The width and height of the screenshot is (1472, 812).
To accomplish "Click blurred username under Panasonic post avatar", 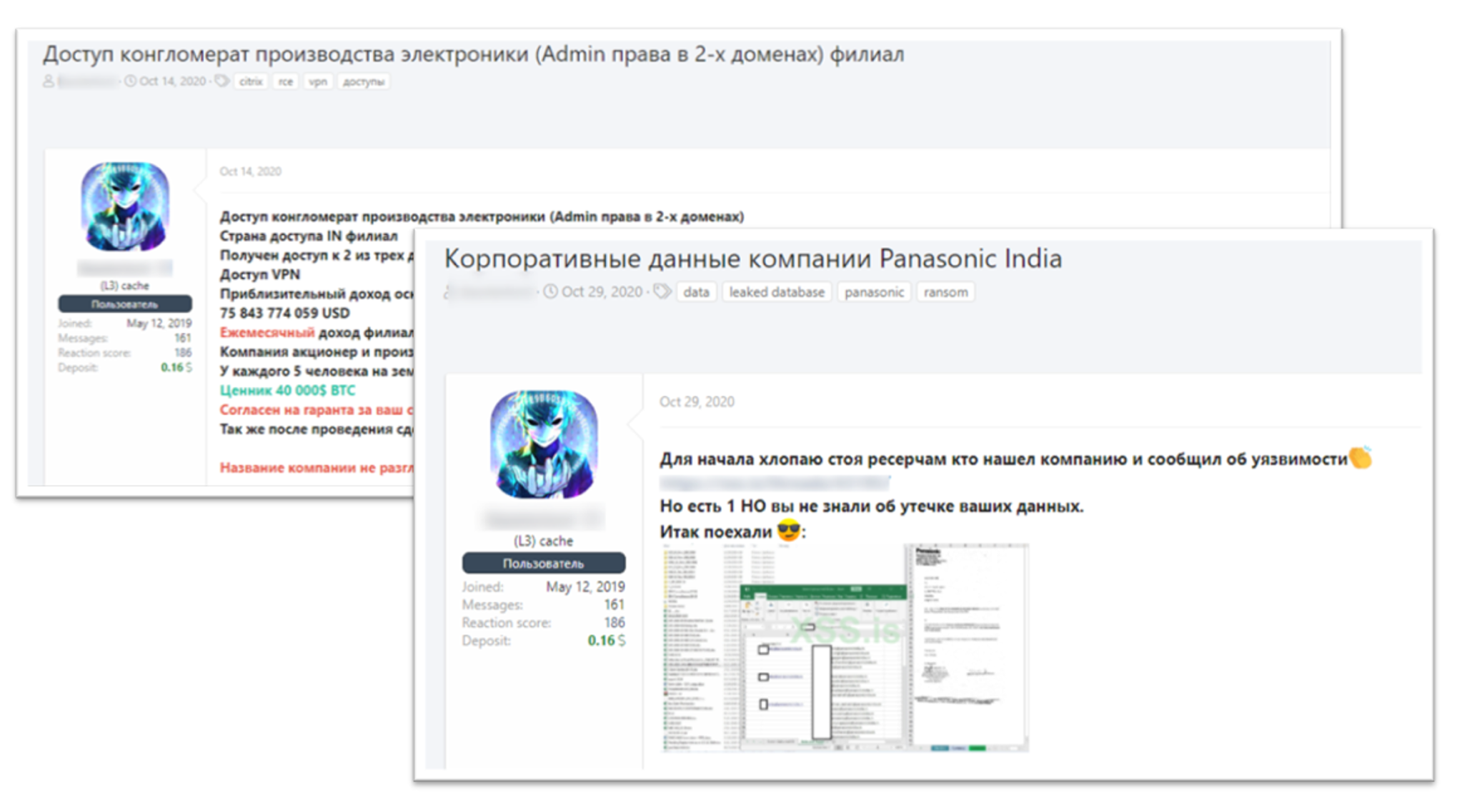I will (x=544, y=517).
